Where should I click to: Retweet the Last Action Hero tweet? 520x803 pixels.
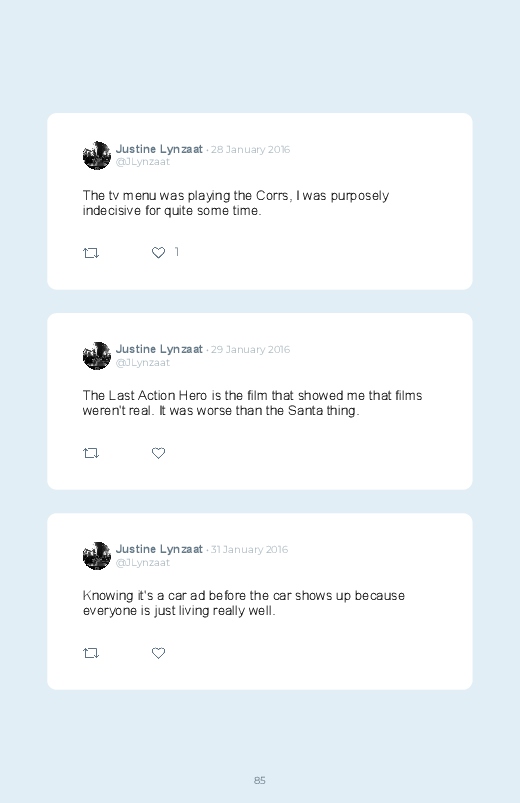[x=91, y=453]
